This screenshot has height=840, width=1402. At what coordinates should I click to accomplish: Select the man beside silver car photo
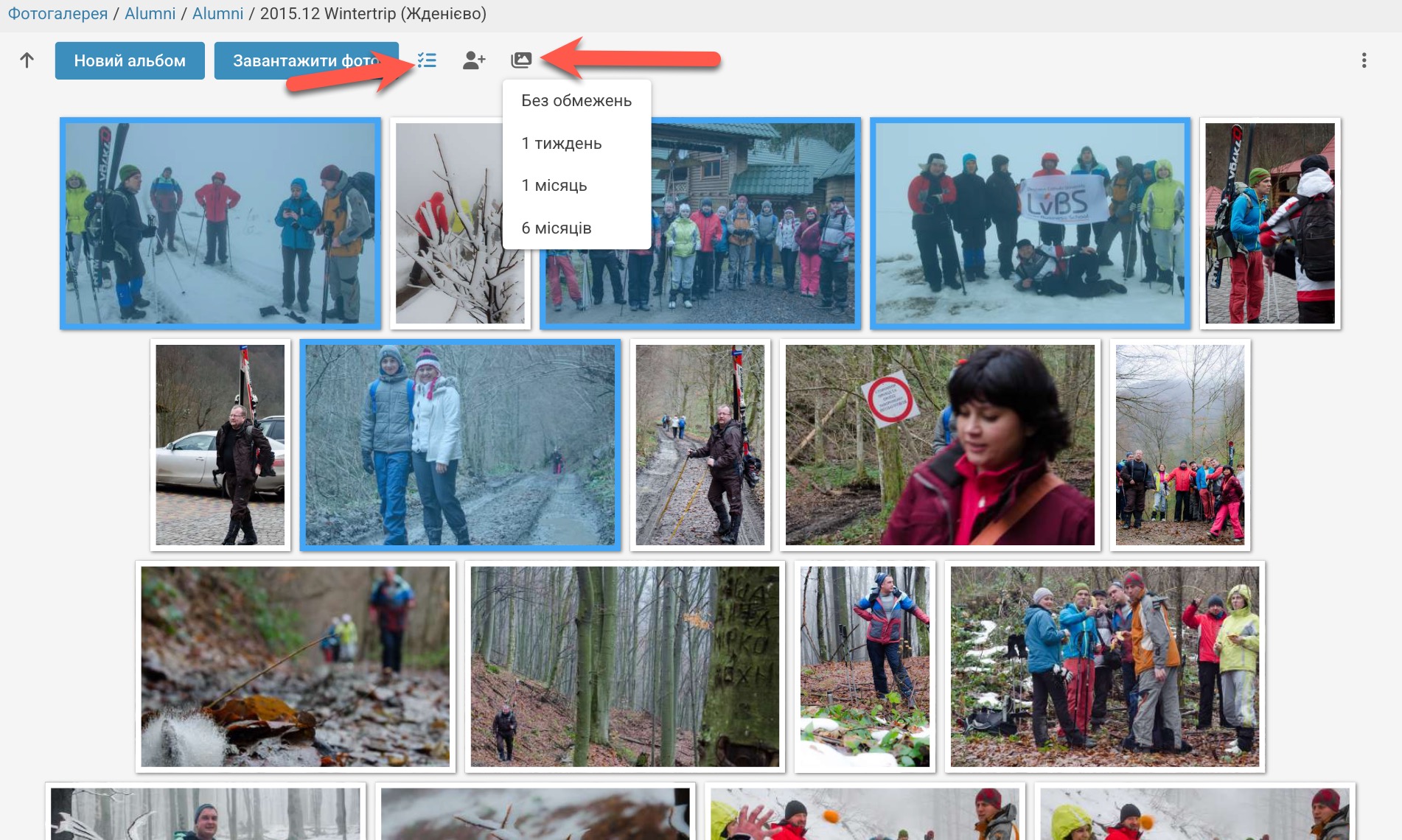220,445
